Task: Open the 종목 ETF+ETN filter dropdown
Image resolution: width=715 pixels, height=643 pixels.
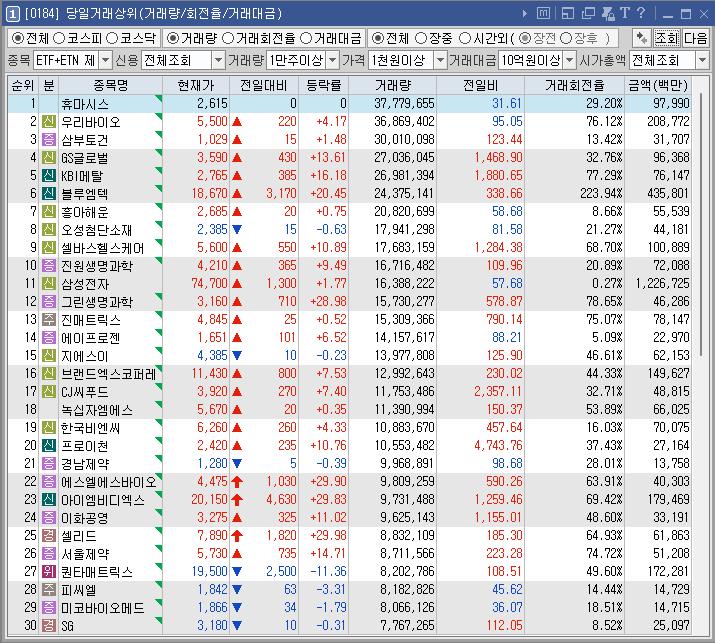Action: 105,60
